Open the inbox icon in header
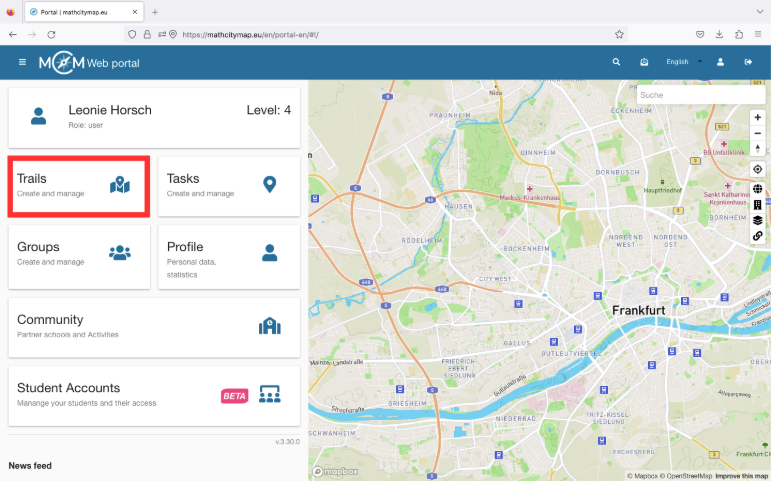Image resolution: width=771 pixels, height=481 pixels. (x=645, y=62)
